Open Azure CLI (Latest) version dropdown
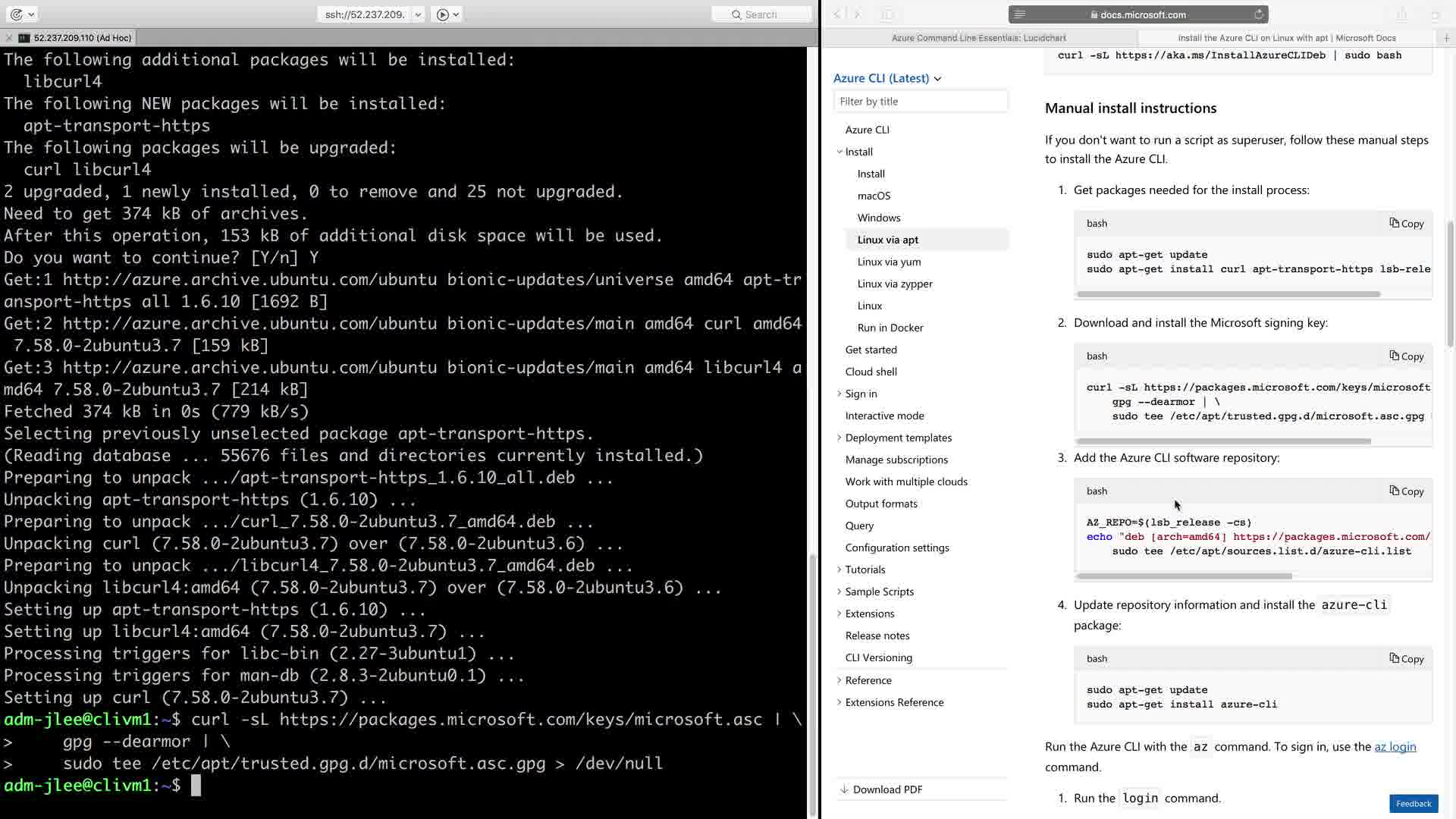This screenshot has height=819, width=1456. pyautogui.click(x=886, y=78)
